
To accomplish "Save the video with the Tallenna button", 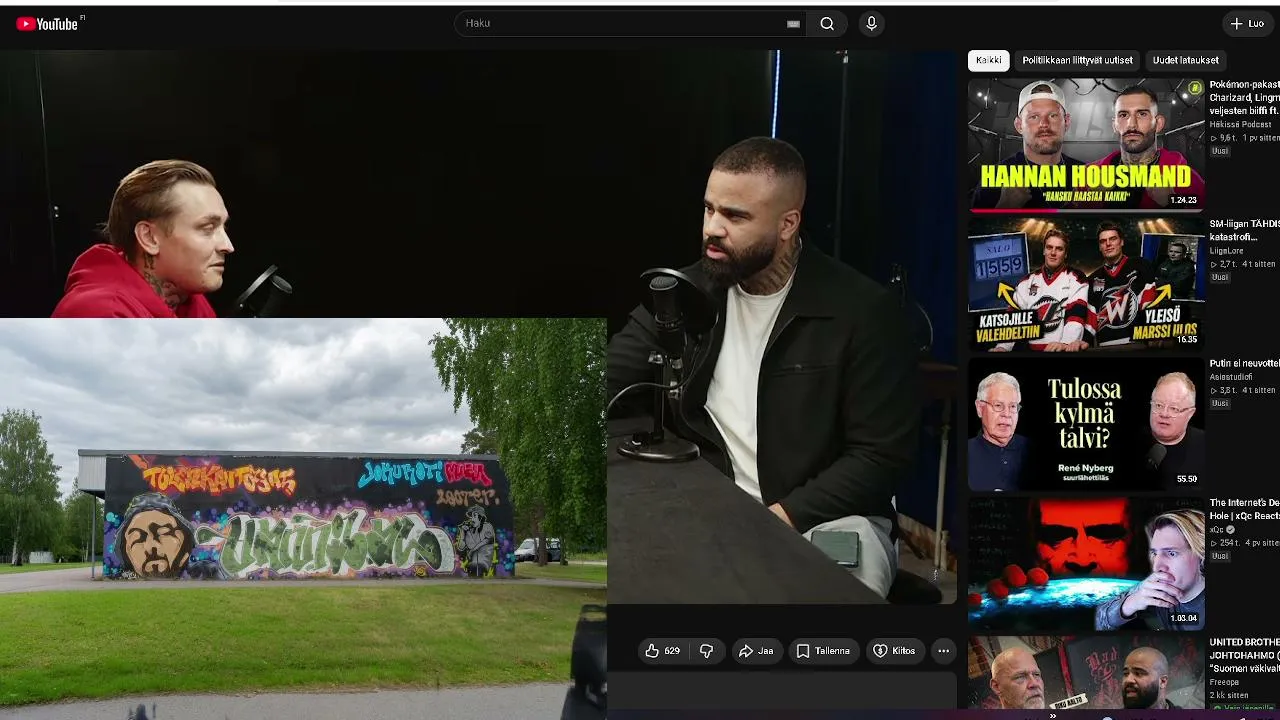I will coord(823,651).
